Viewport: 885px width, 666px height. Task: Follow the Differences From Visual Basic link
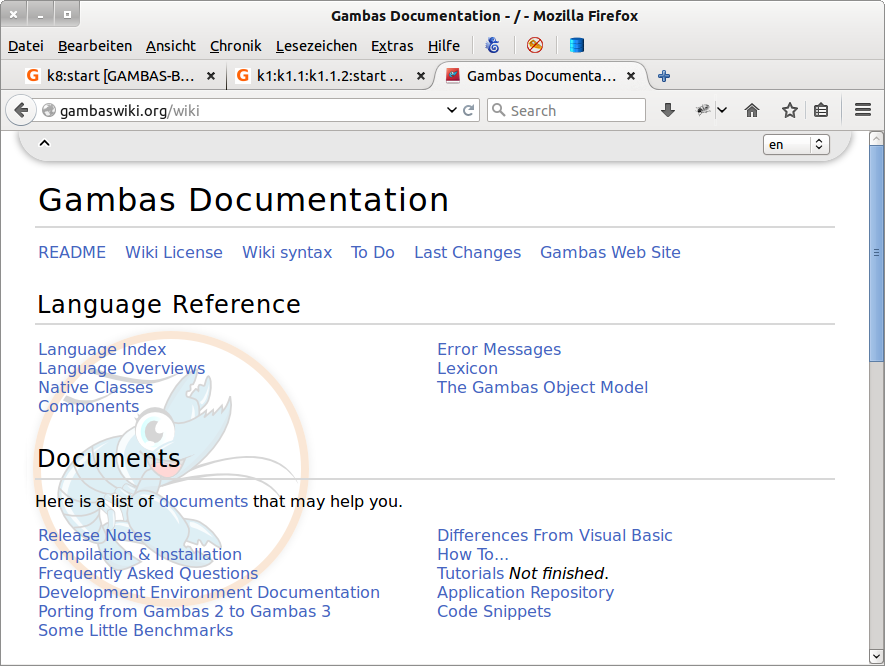554,535
